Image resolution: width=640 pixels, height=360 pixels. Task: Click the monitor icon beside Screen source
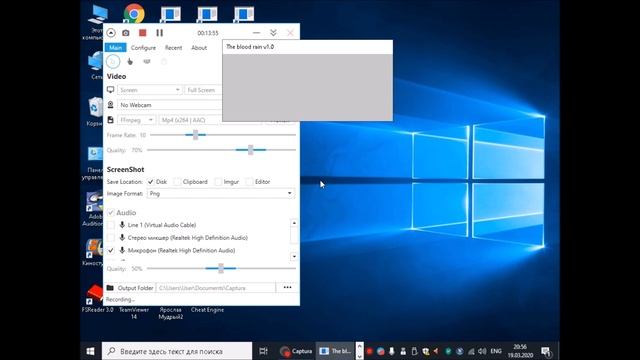(x=111, y=89)
